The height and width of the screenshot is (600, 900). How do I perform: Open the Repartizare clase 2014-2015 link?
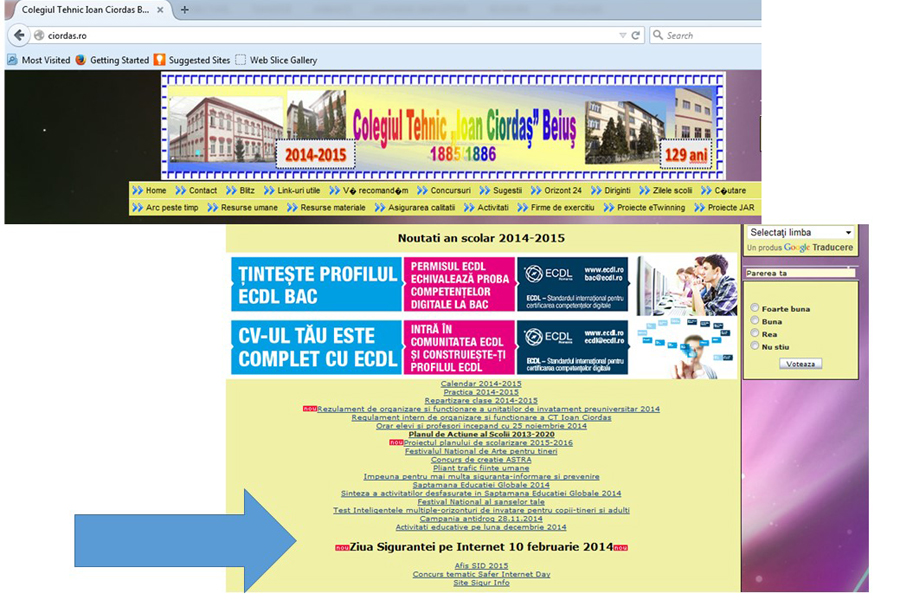click(481, 401)
